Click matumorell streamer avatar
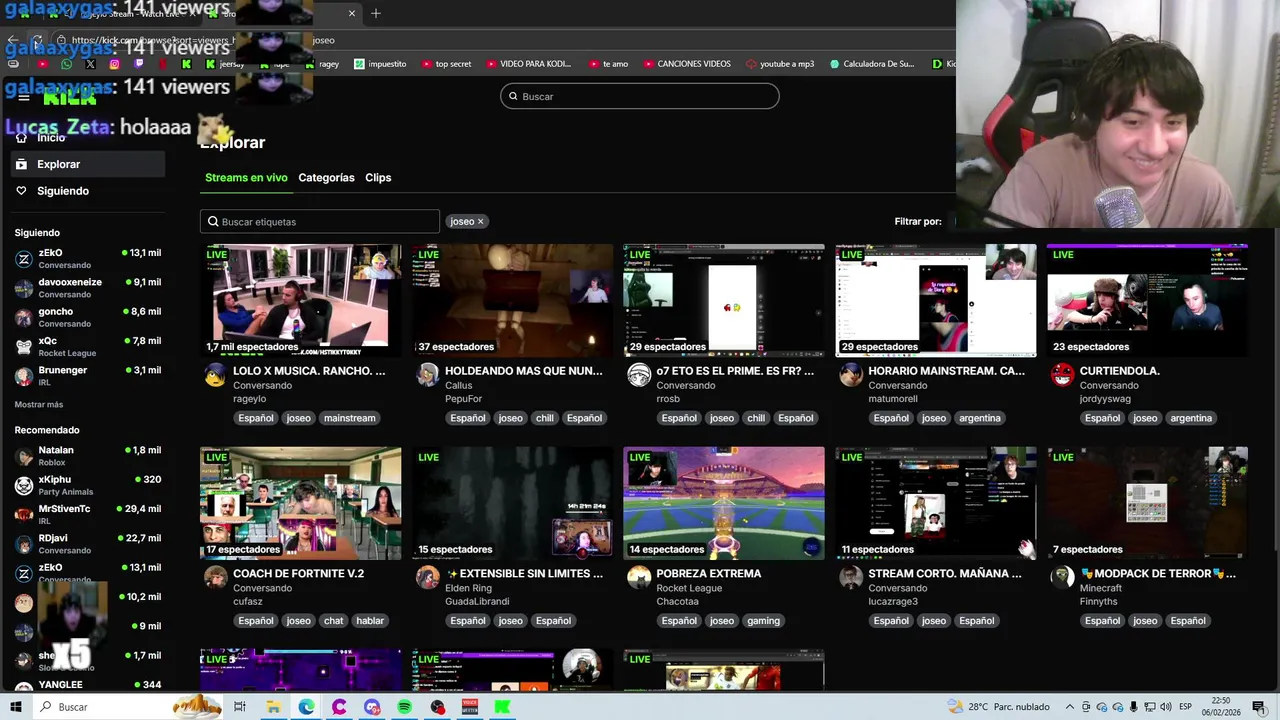 (x=851, y=375)
